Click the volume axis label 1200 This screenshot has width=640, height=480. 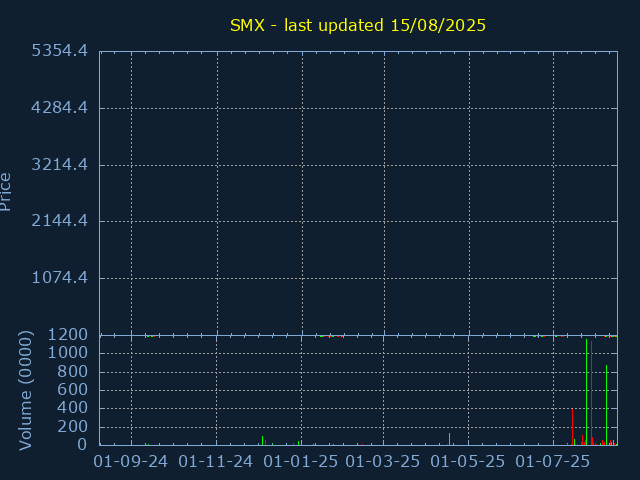(x=68, y=335)
